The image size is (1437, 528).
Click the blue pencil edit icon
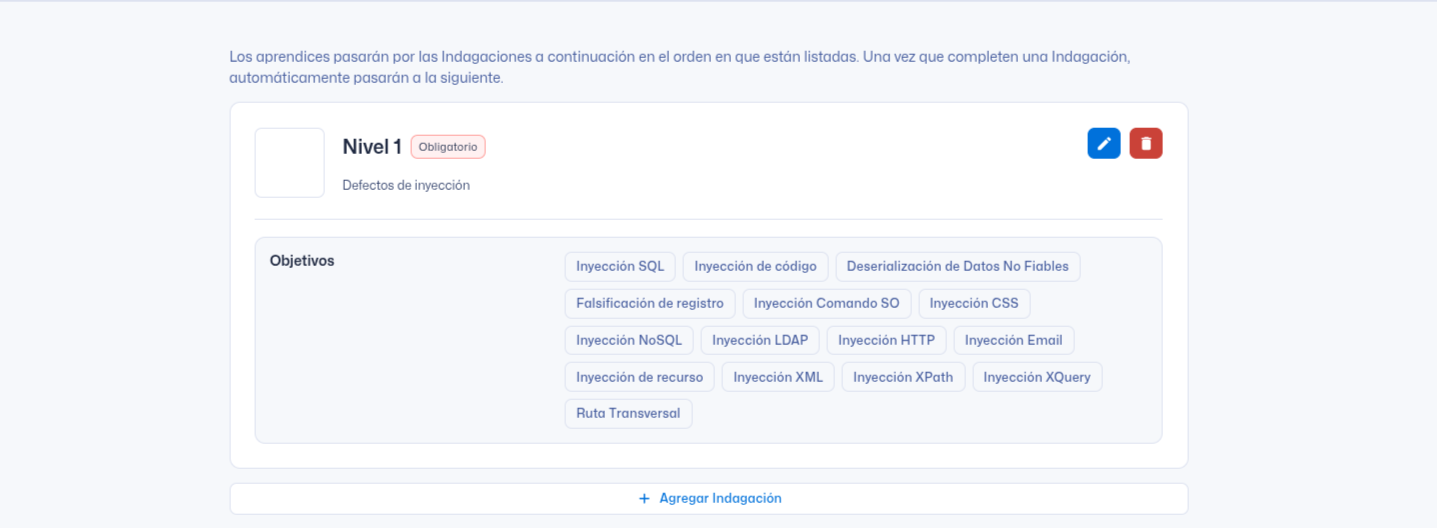(x=1104, y=144)
